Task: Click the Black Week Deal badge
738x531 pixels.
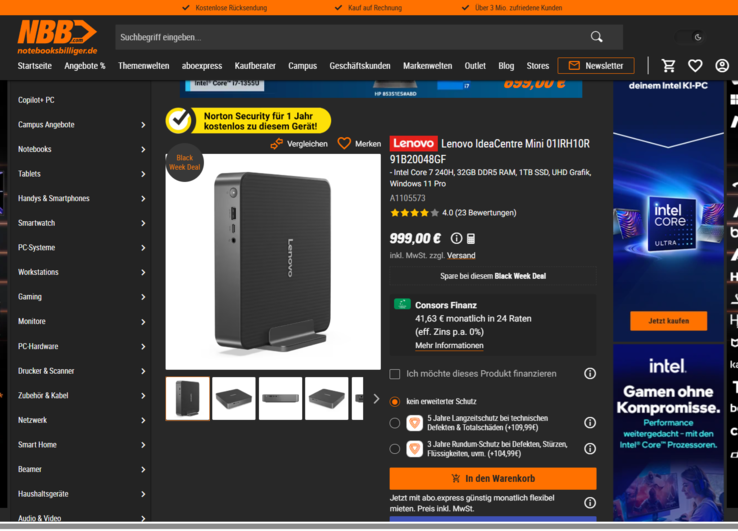Action: [x=184, y=162]
